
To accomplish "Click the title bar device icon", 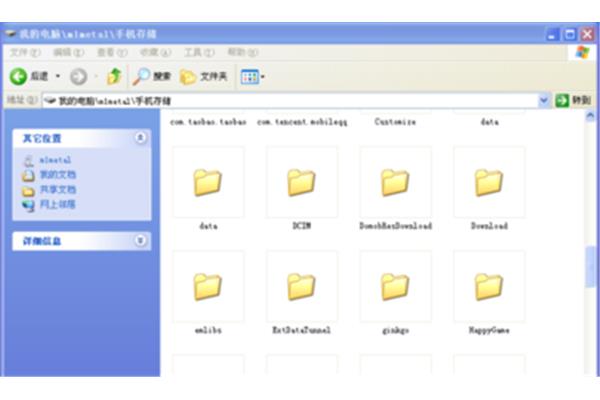I will pyautogui.click(x=10, y=34).
